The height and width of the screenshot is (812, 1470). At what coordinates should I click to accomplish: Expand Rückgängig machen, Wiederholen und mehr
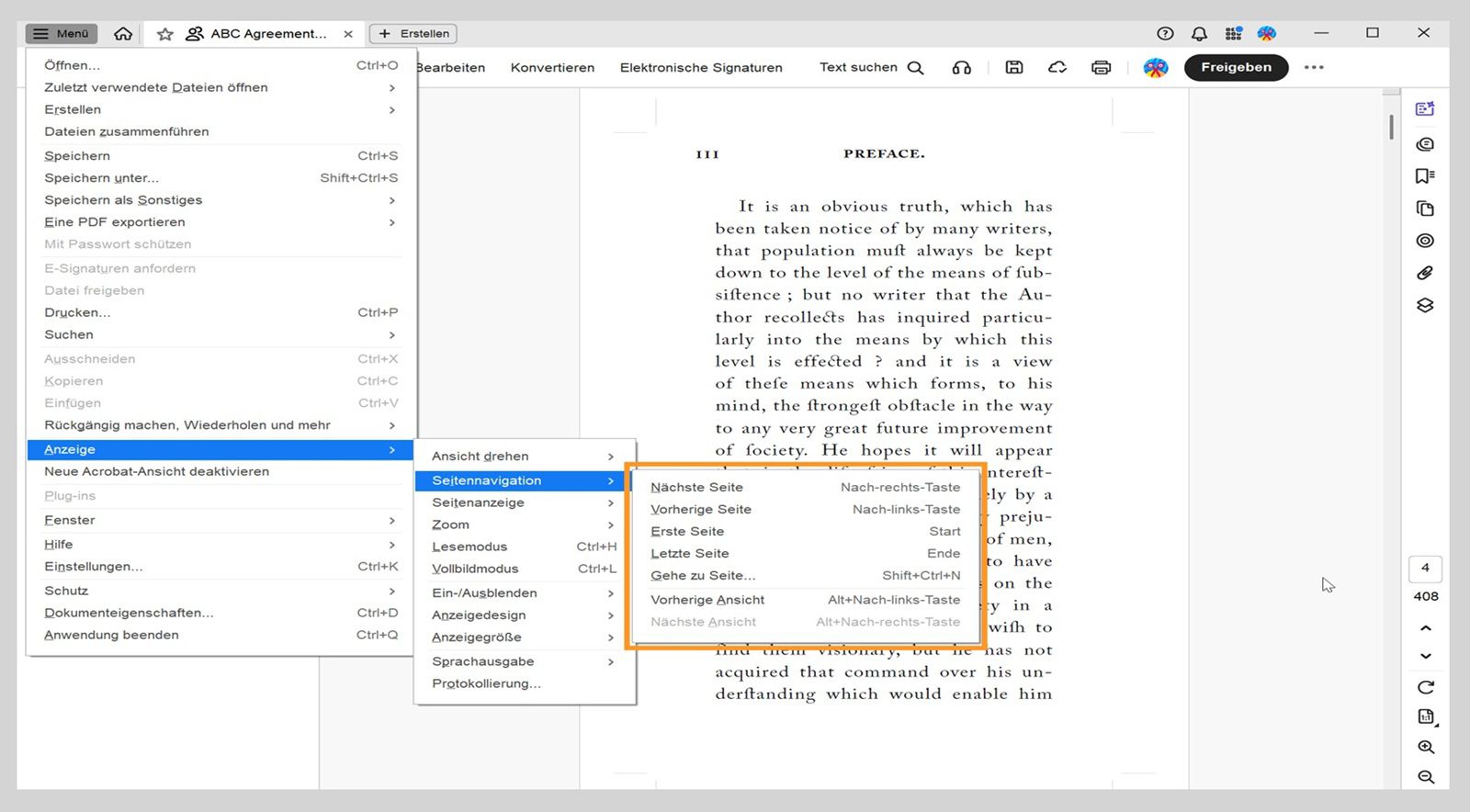(220, 425)
